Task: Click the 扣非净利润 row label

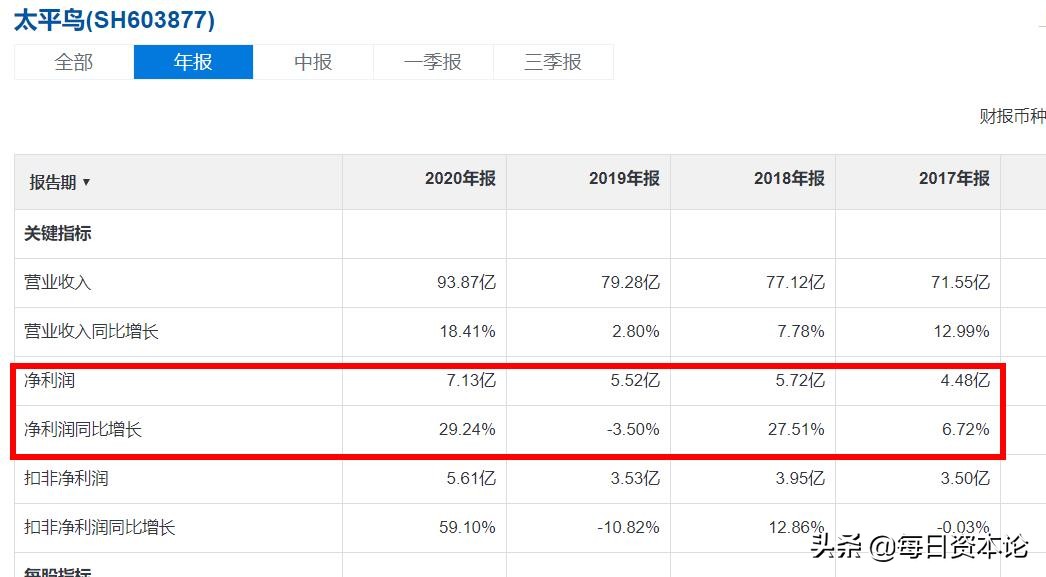Action: (x=65, y=478)
